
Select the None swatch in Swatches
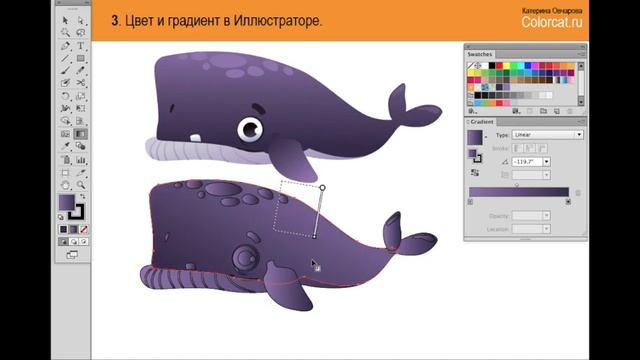[x=470, y=66]
